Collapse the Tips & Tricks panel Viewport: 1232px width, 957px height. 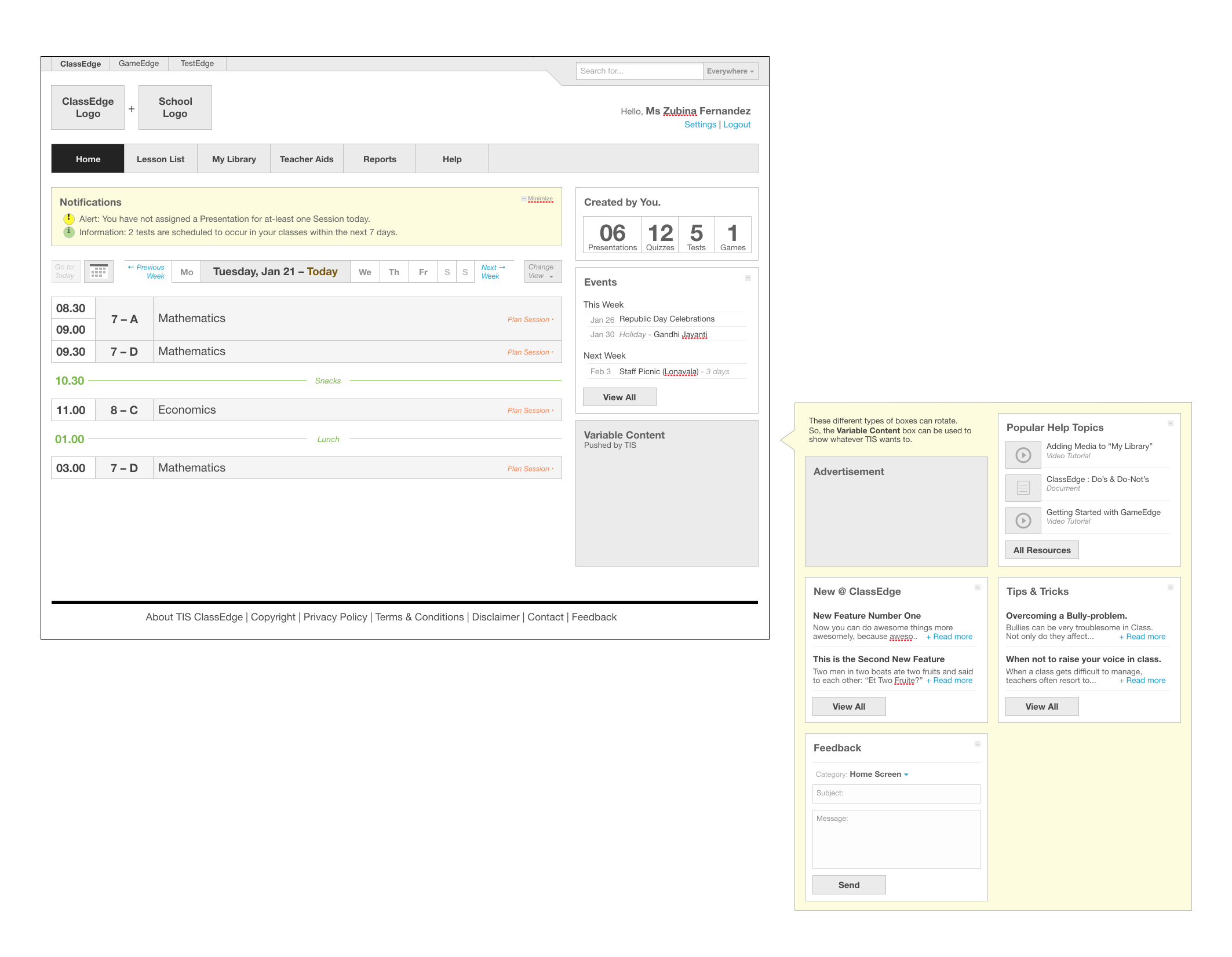(x=1170, y=588)
